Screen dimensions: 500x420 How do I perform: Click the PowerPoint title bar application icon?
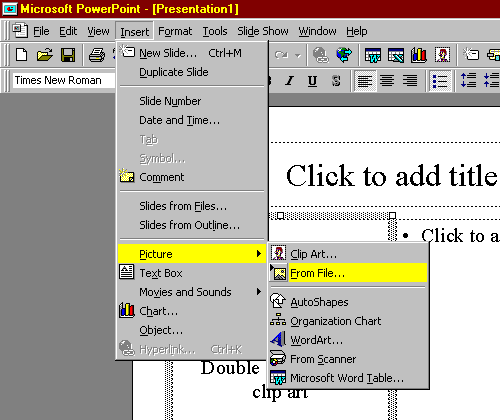tap(10, 9)
